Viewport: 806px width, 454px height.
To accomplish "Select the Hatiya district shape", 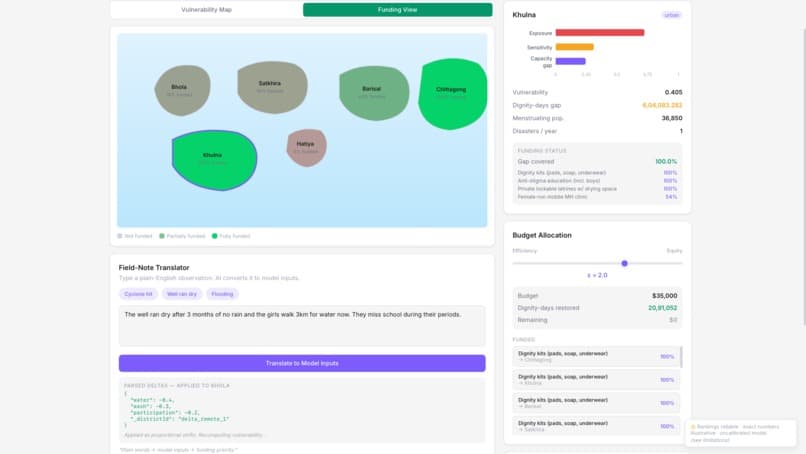I will [x=306, y=148].
